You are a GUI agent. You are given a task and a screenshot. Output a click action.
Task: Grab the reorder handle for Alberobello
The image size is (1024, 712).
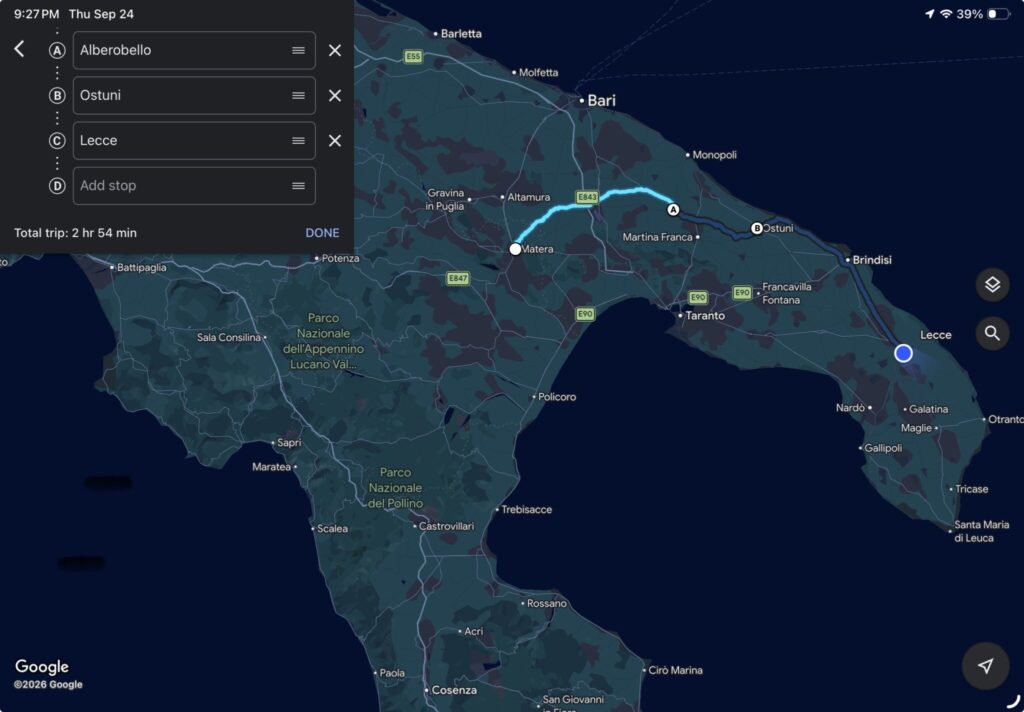298,50
